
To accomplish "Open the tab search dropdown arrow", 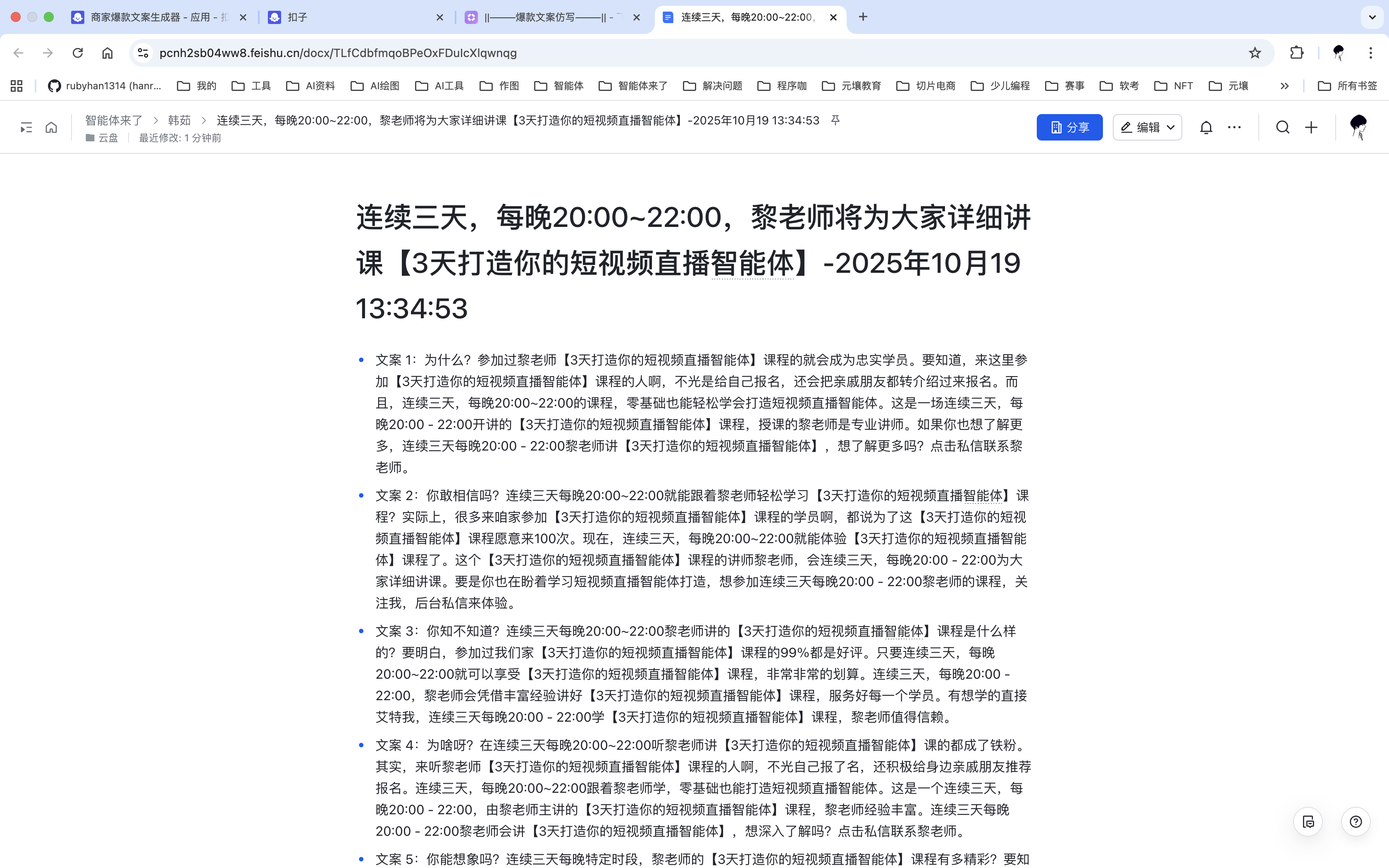I will [x=1372, y=17].
